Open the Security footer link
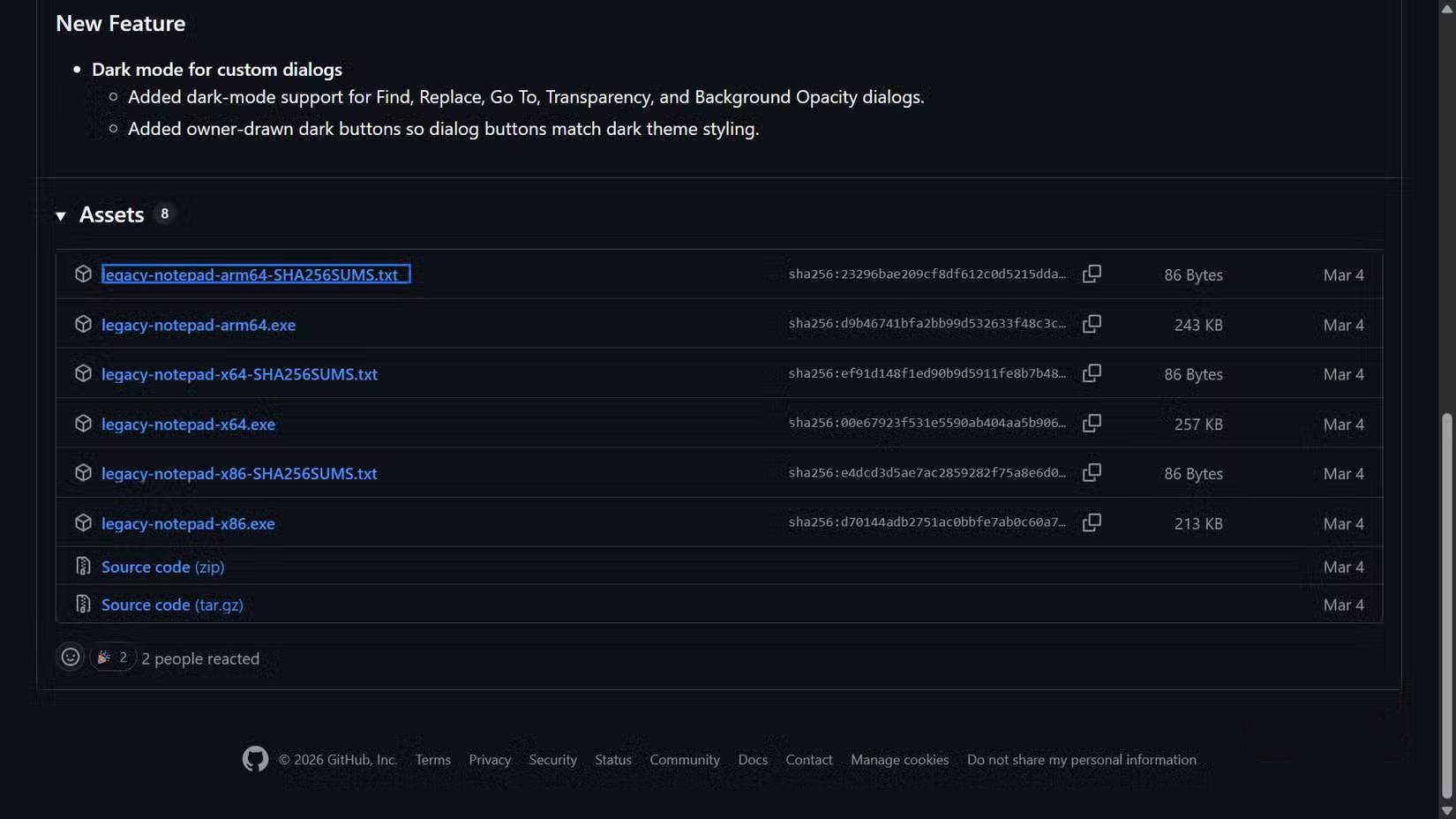The height and width of the screenshot is (819, 1456). (x=553, y=760)
